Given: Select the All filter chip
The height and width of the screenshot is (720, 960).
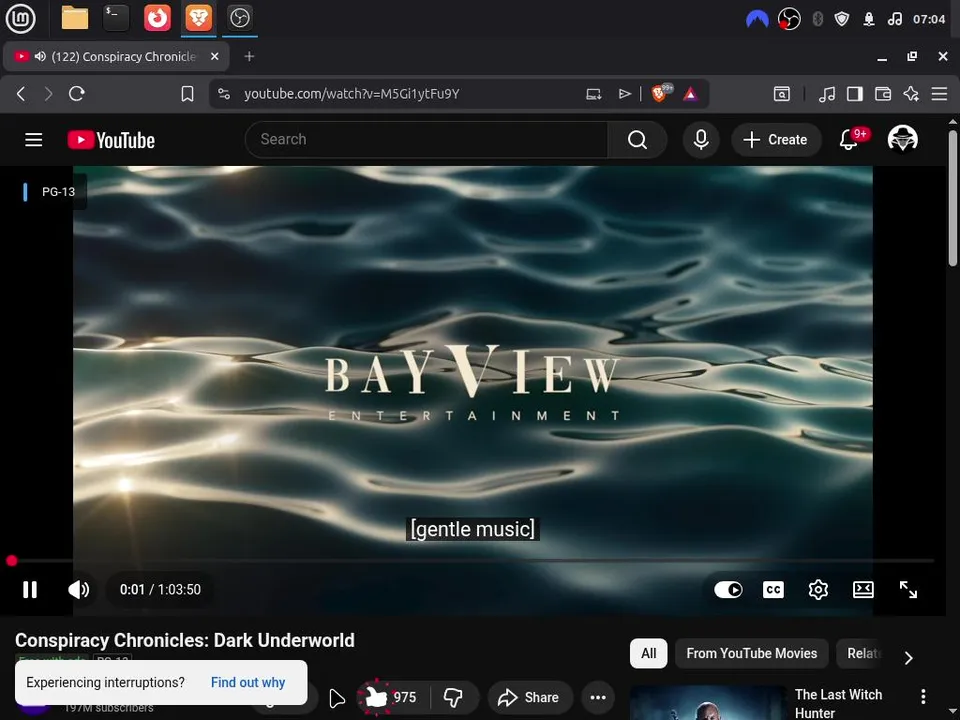Looking at the screenshot, I should pyautogui.click(x=648, y=653).
